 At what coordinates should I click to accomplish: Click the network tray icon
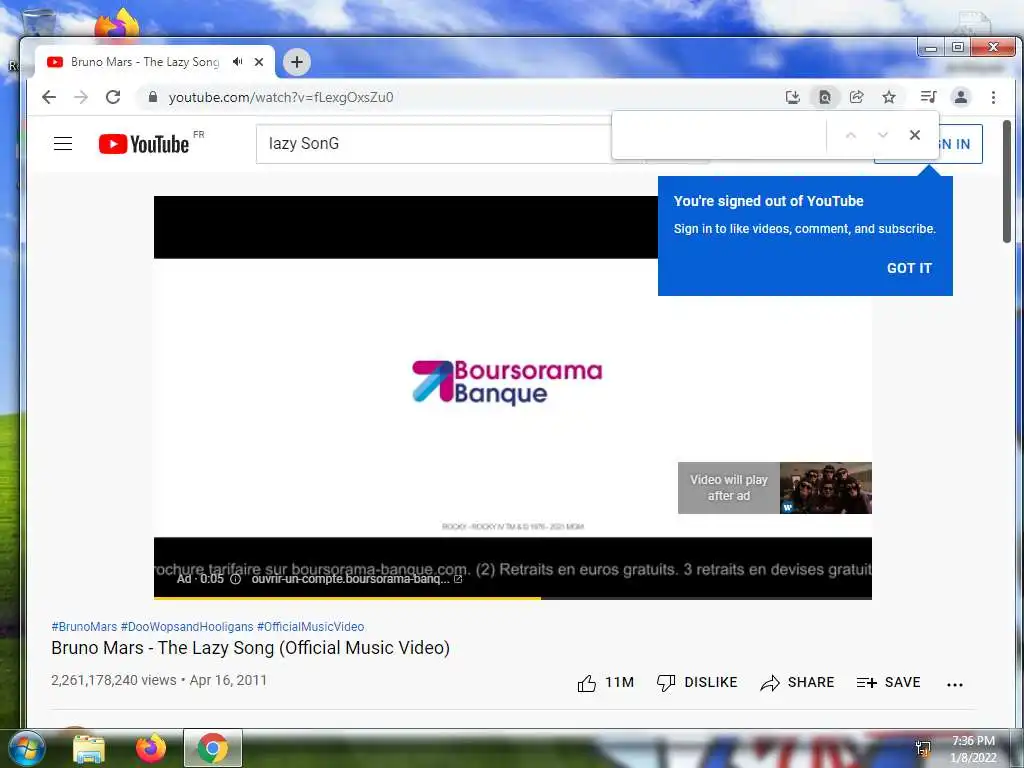[923, 749]
